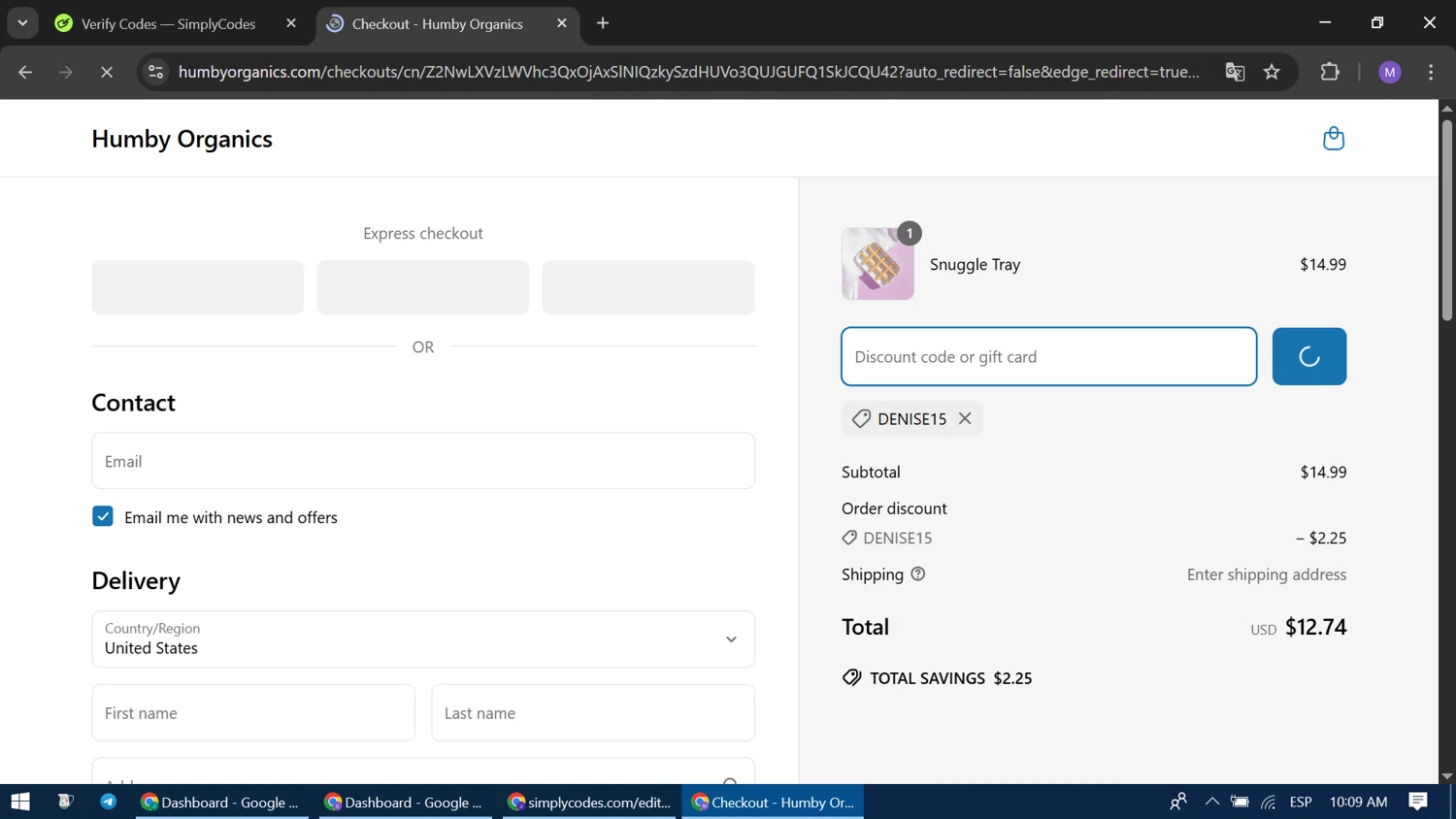Open the Chrome three-dot menu

[1431, 72]
